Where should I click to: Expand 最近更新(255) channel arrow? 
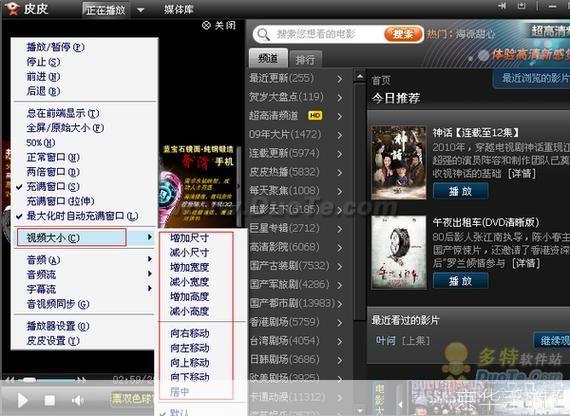coord(340,79)
